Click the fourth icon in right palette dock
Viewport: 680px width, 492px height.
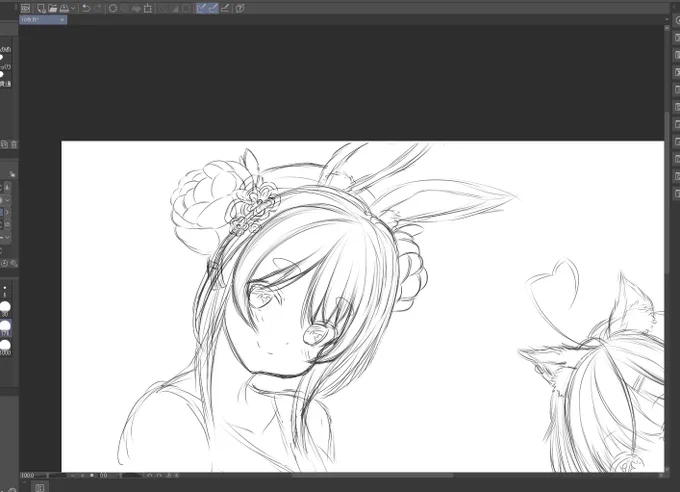click(x=677, y=72)
